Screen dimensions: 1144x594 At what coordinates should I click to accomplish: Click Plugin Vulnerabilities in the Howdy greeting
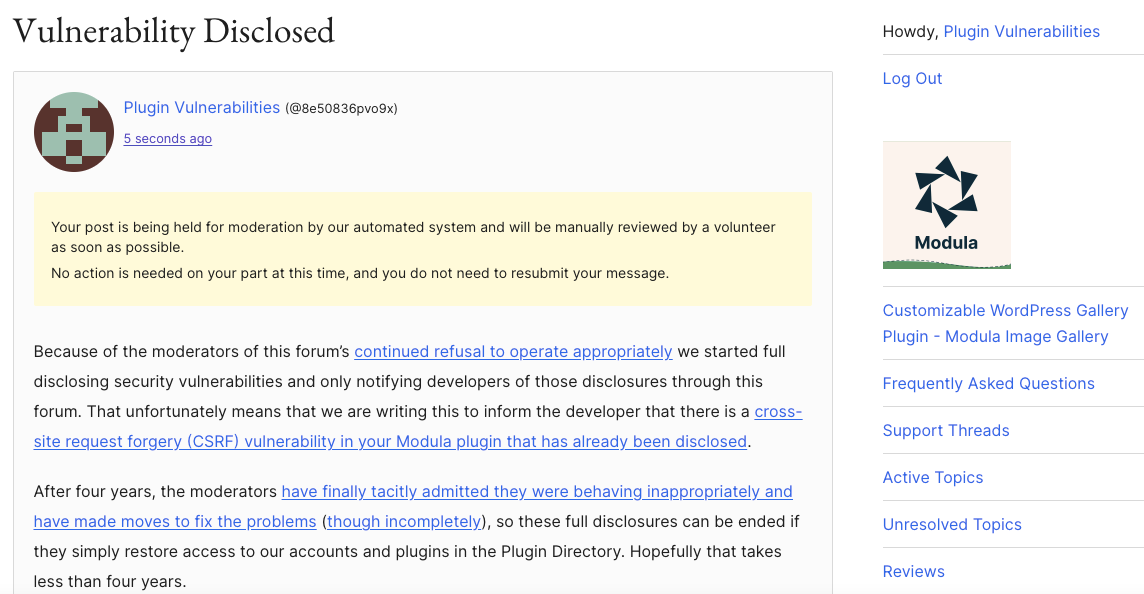1021,31
